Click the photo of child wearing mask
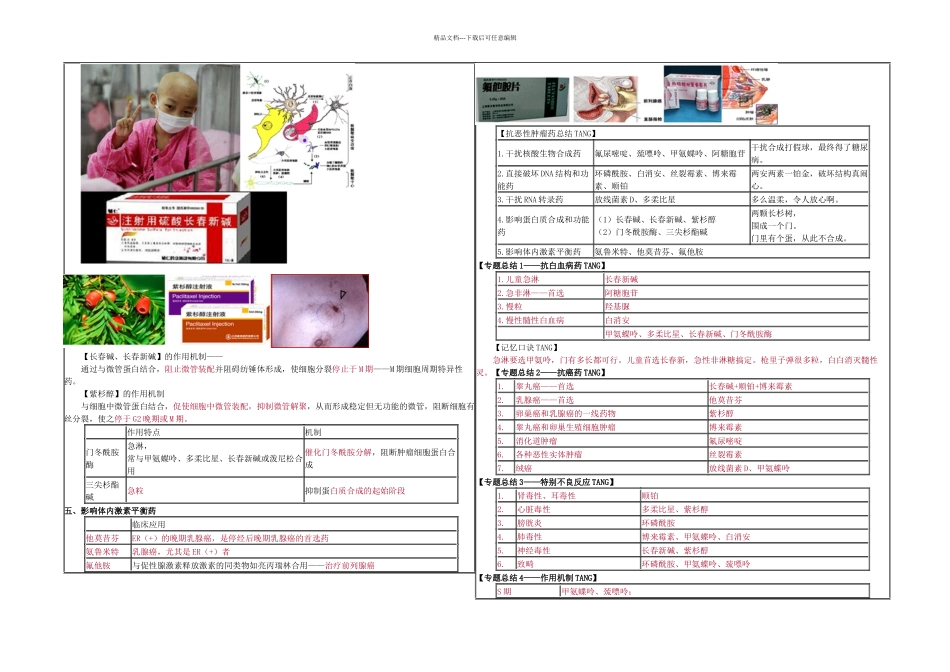 161,128
